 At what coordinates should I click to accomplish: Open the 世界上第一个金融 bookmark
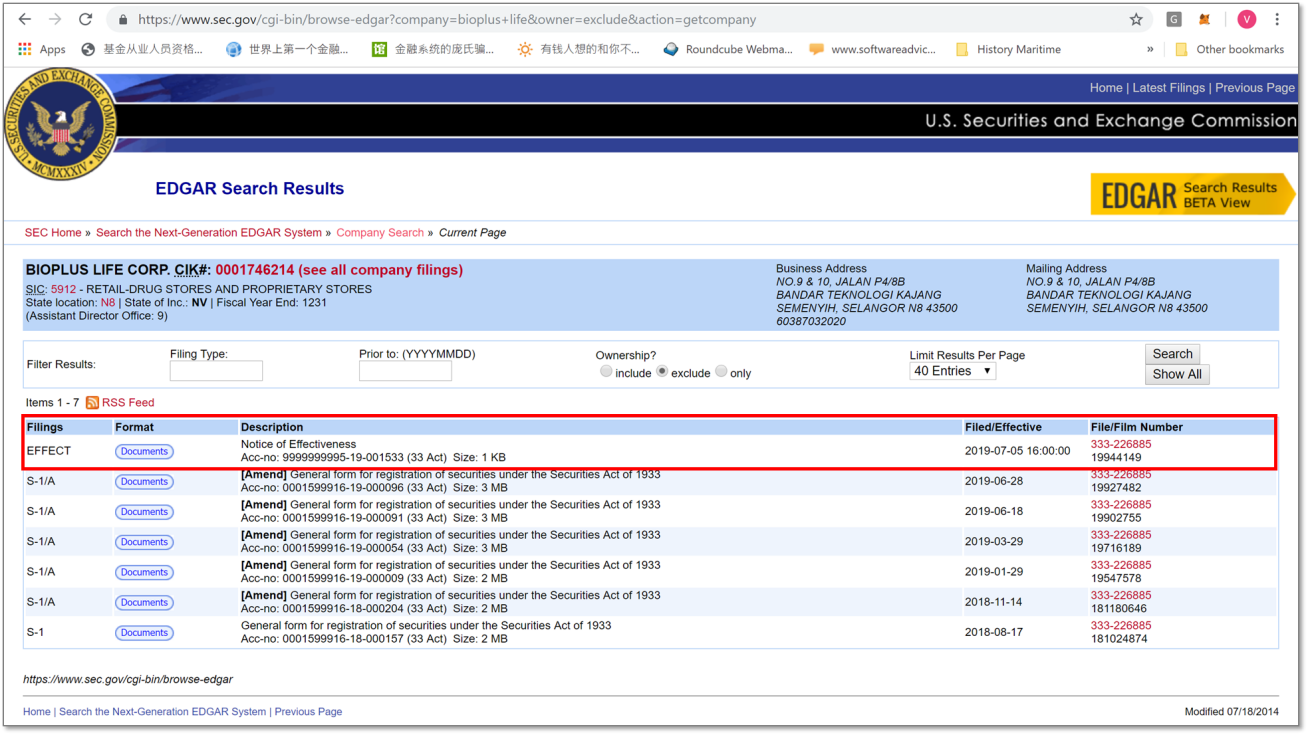(x=287, y=49)
